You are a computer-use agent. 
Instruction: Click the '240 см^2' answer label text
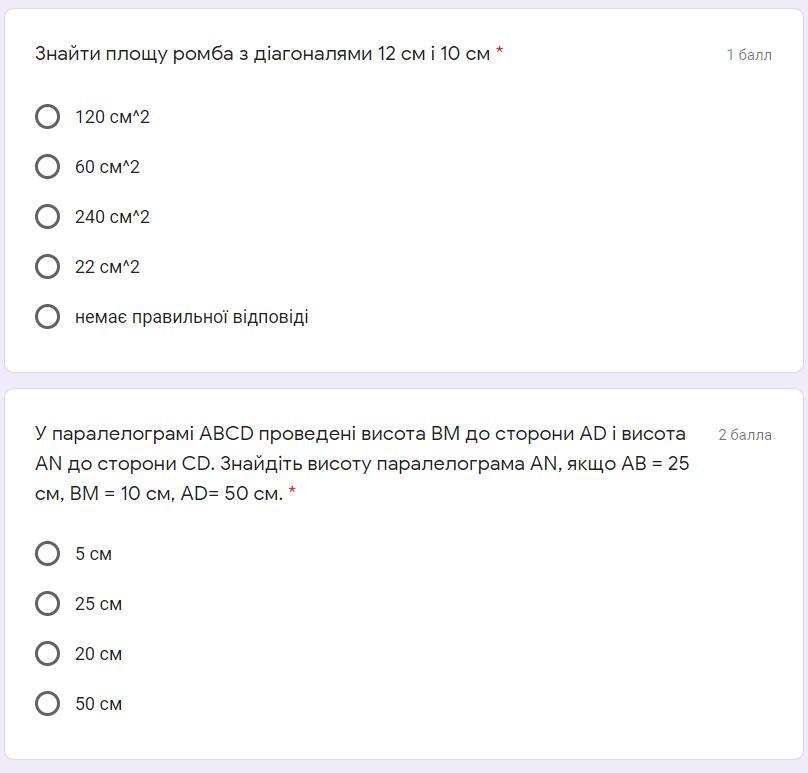pos(112,217)
